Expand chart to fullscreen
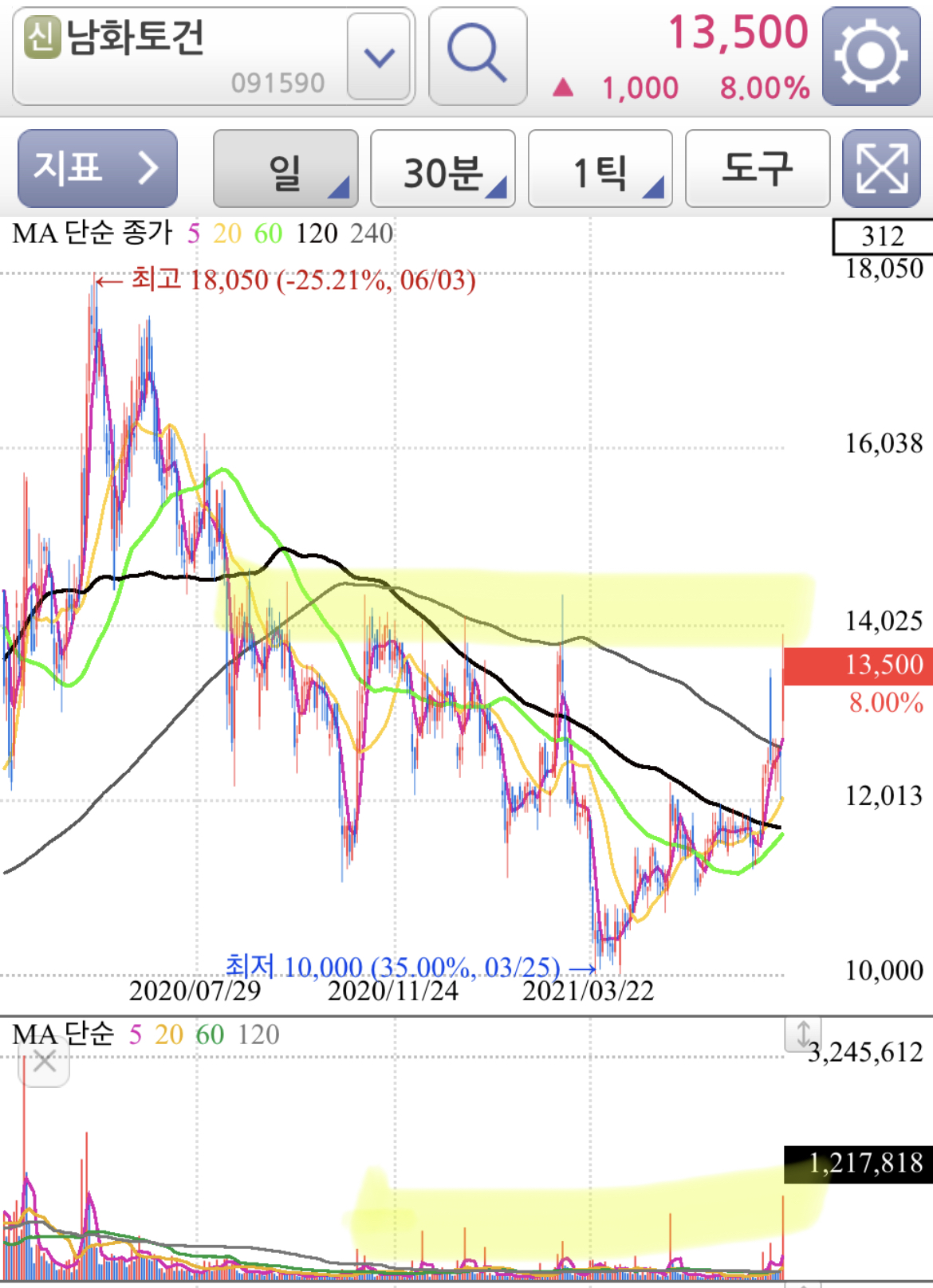The height and width of the screenshot is (1288, 933). point(882,168)
